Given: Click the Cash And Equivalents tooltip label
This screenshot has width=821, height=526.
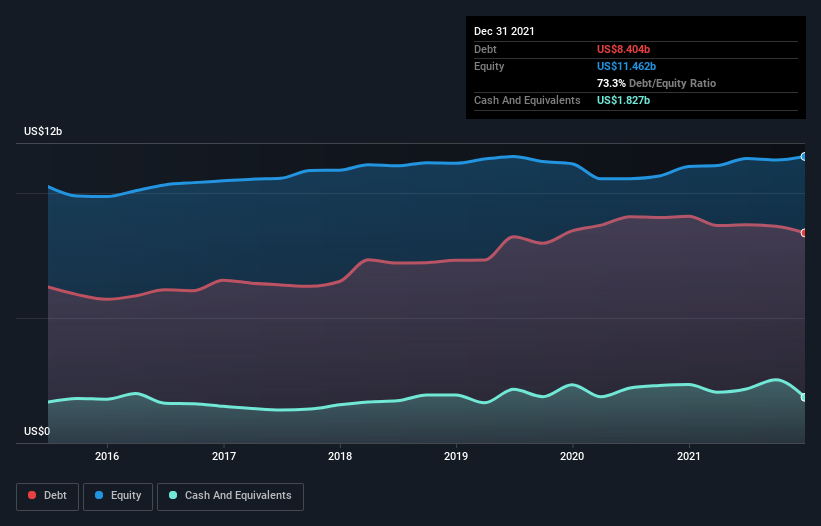Looking at the screenshot, I should point(527,100).
